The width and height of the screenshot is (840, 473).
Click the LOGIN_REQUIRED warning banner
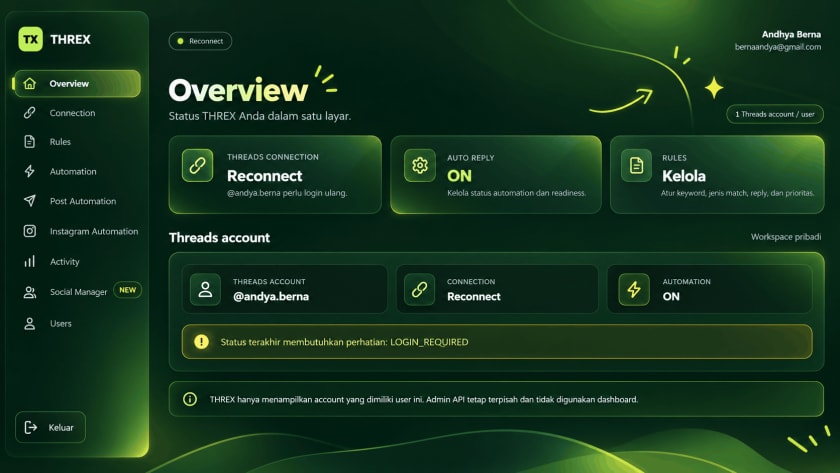pos(497,341)
